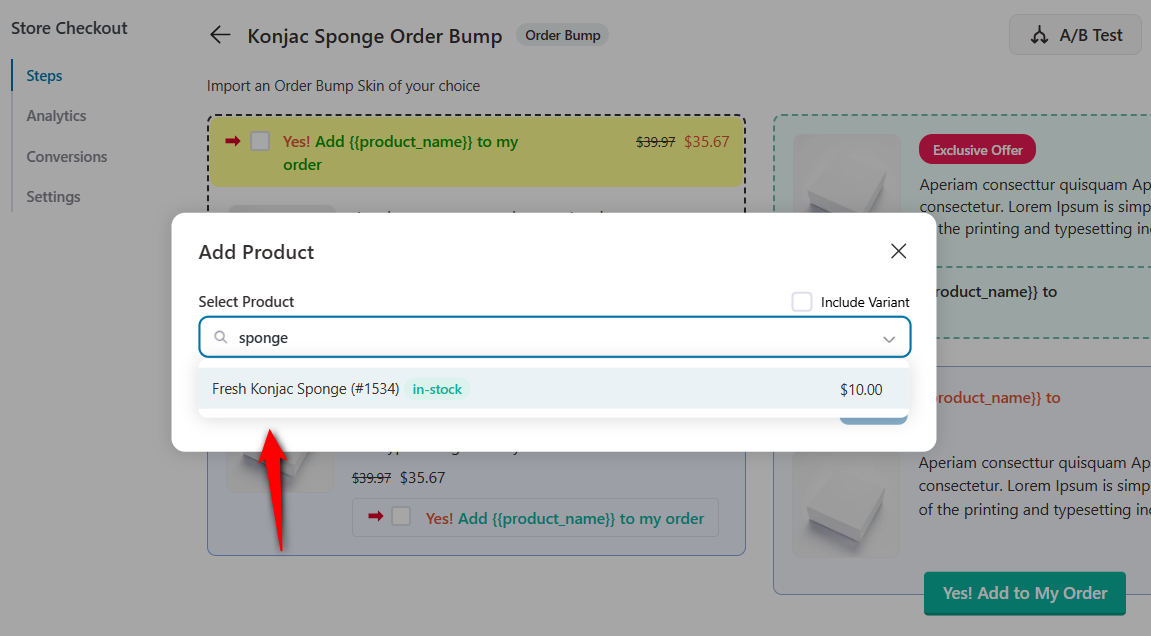
Task: Check the box in the highlighted order bump offer
Action: pyautogui.click(x=260, y=141)
